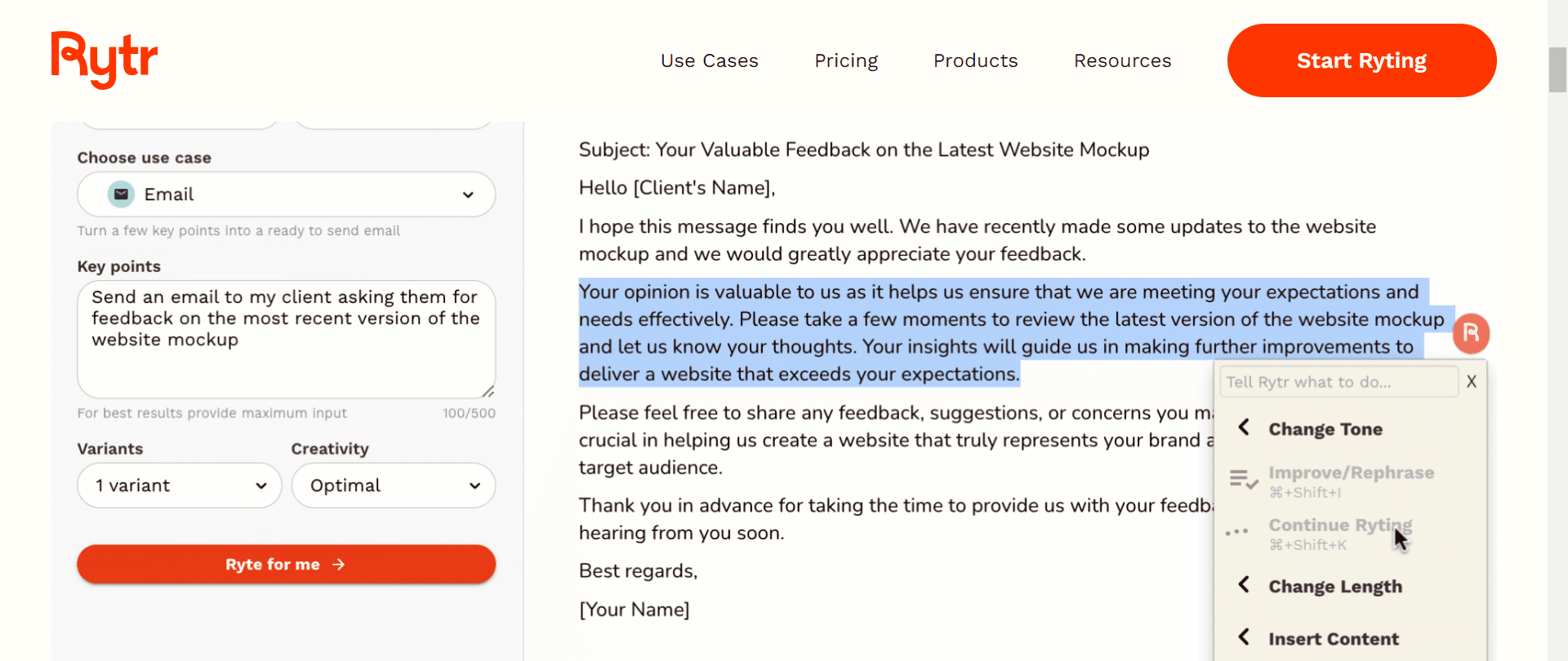Open the Use Cases menu
Viewport: 1568px width, 661px height.
tap(709, 60)
